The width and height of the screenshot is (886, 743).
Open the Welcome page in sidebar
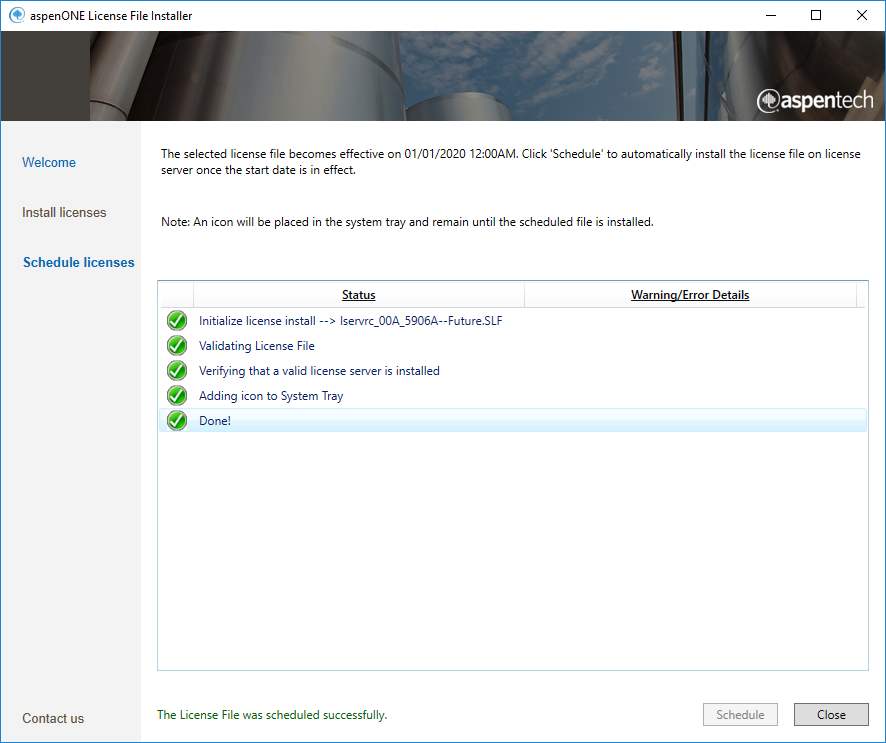coord(49,163)
